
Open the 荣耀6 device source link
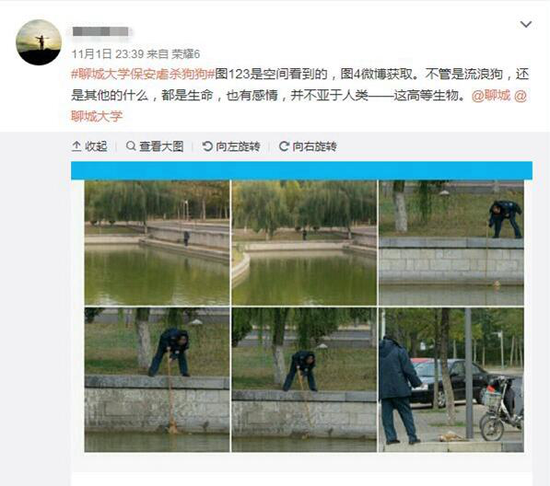tap(185, 54)
